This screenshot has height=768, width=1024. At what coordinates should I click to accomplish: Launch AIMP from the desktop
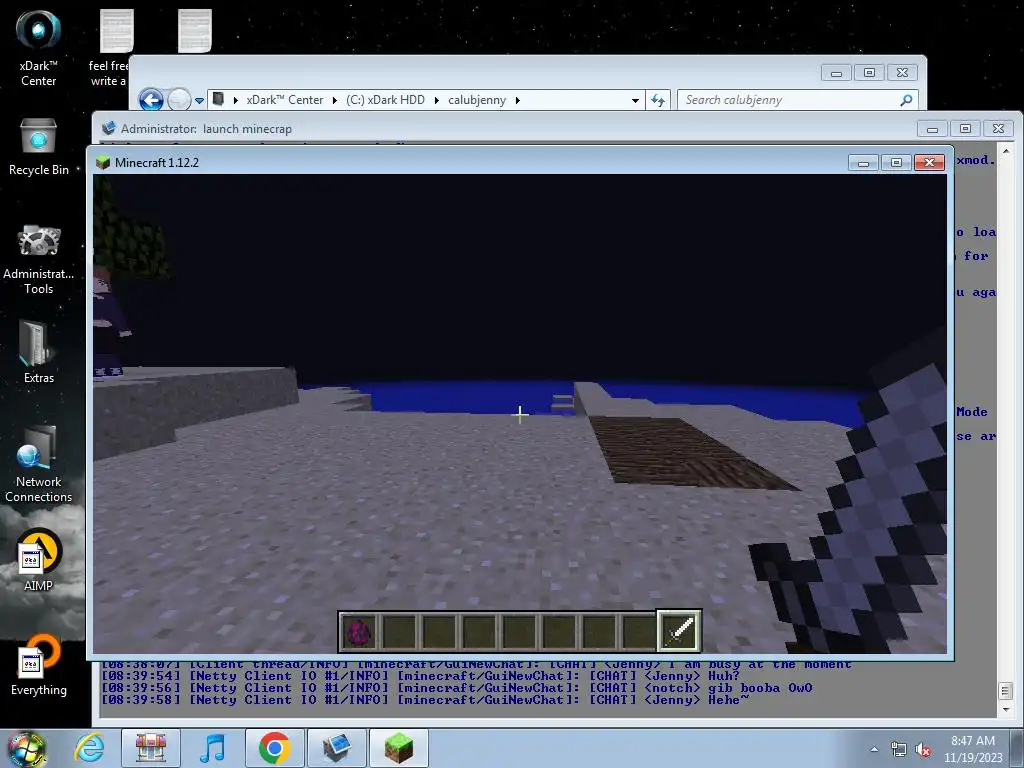coord(39,560)
